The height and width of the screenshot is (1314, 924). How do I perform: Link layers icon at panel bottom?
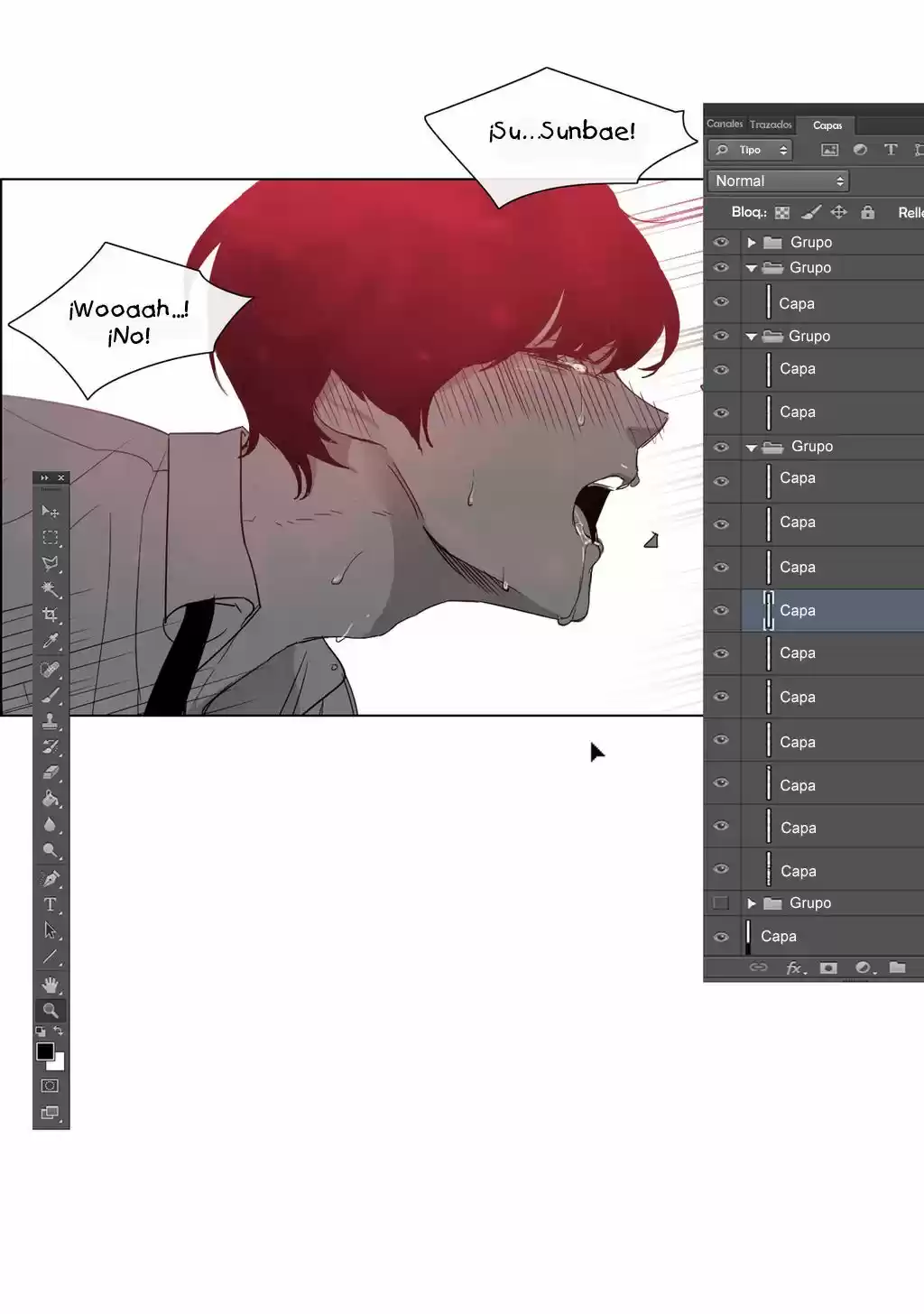click(759, 967)
